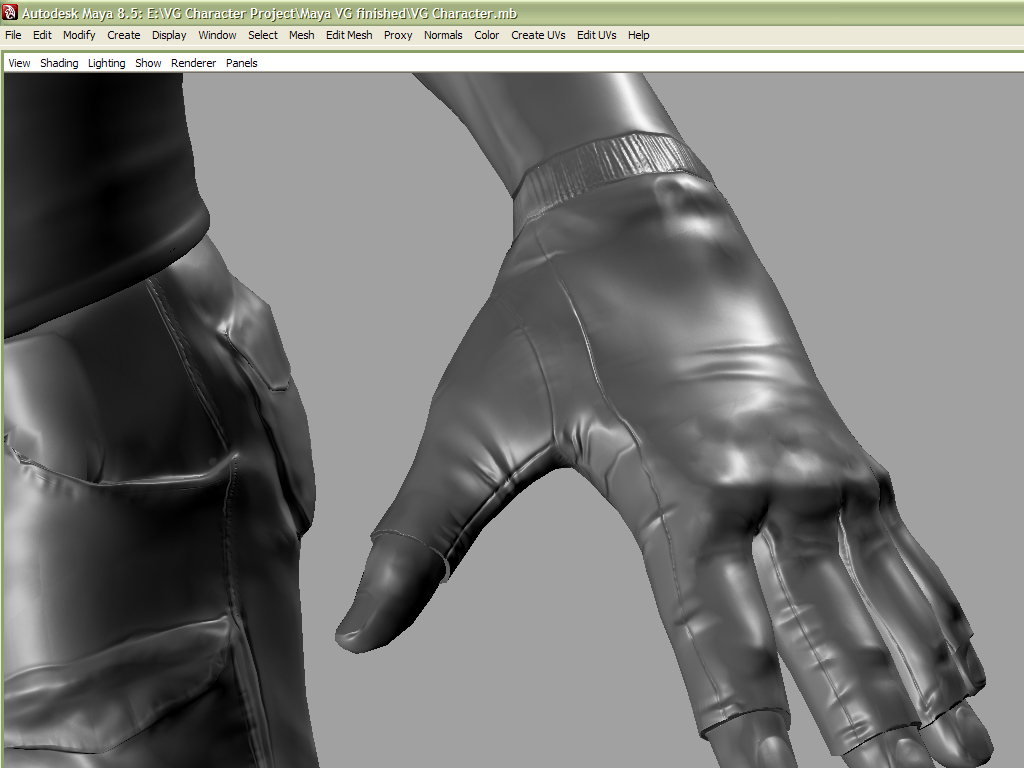Open the viewport Panels menu

click(x=241, y=63)
